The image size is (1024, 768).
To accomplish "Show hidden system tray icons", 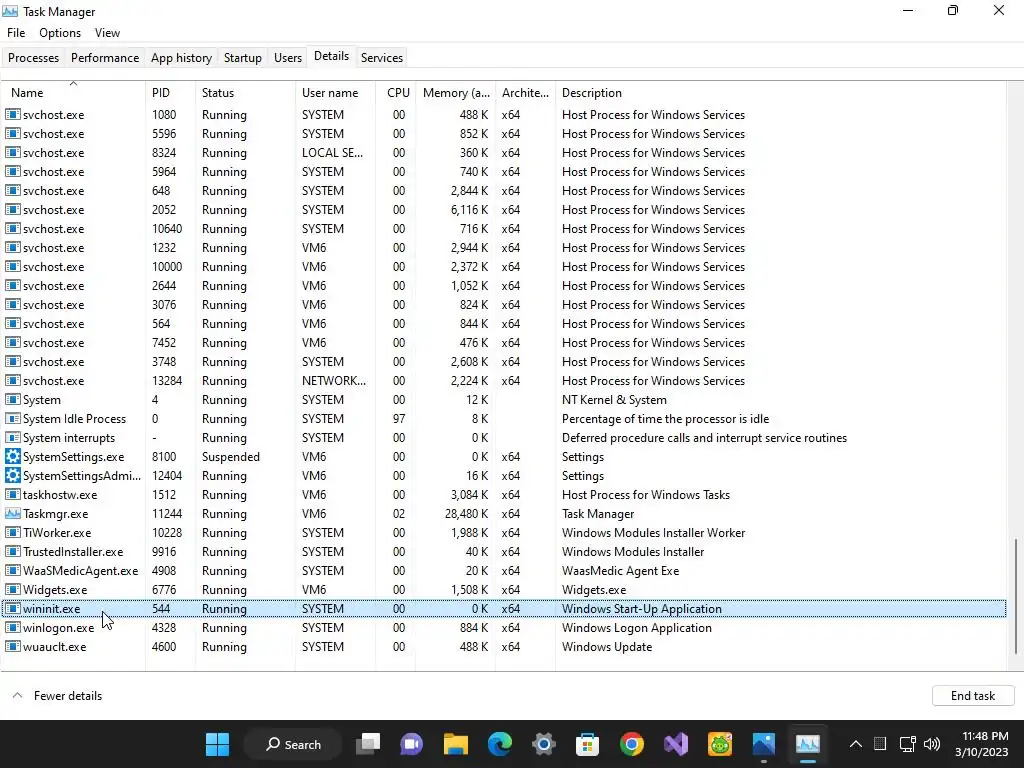I will coord(856,744).
